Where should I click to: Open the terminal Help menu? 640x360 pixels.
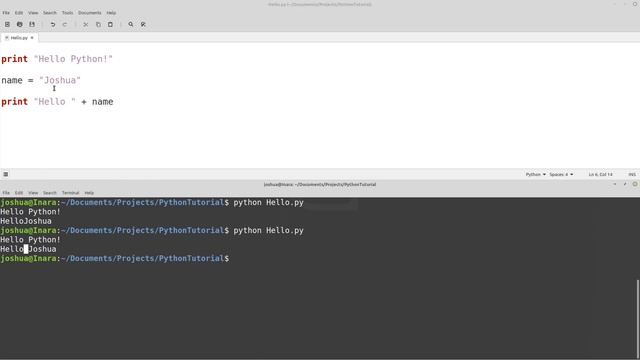click(89, 193)
